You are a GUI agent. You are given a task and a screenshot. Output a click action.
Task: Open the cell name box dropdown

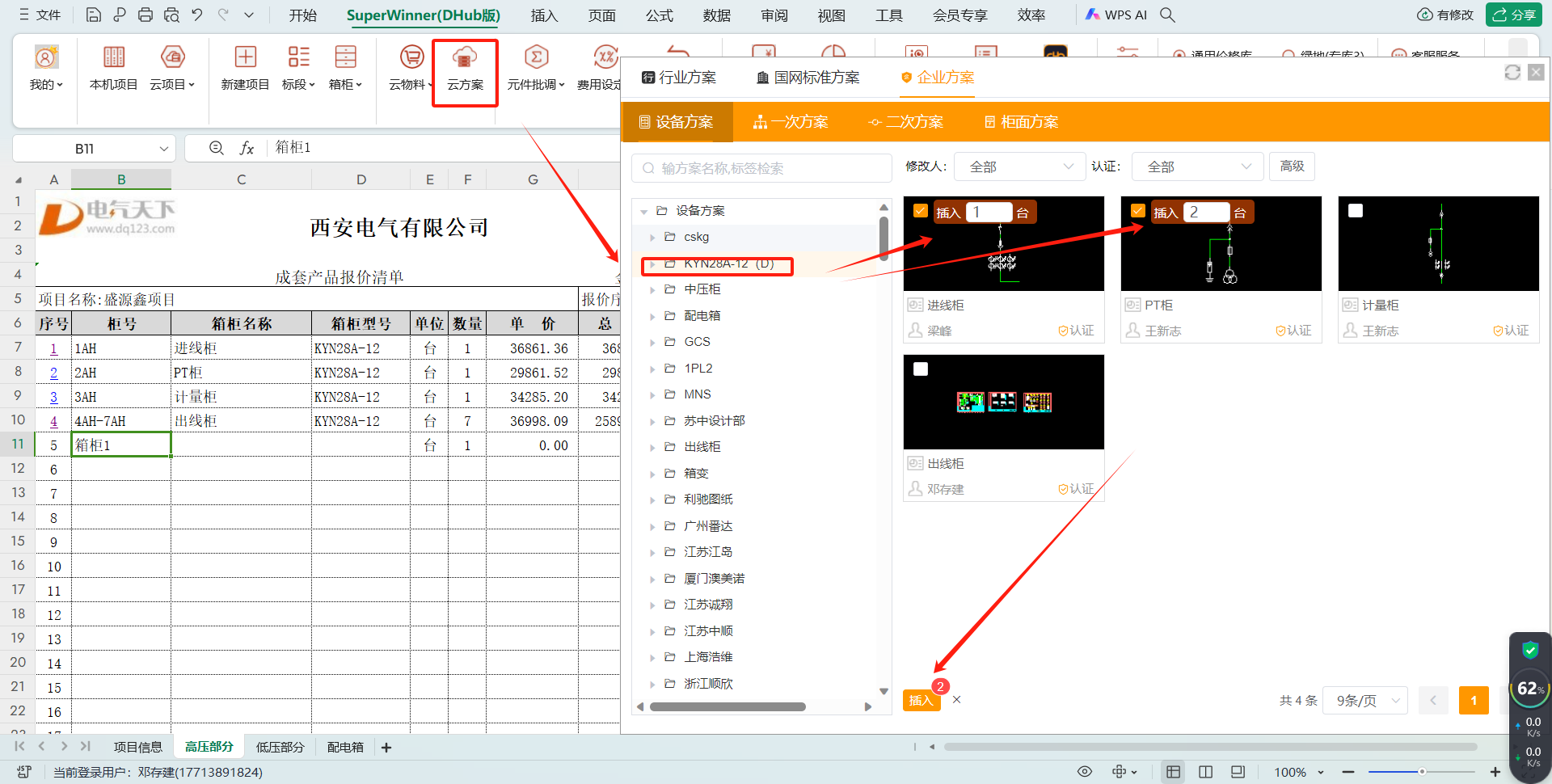pos(163,149)
